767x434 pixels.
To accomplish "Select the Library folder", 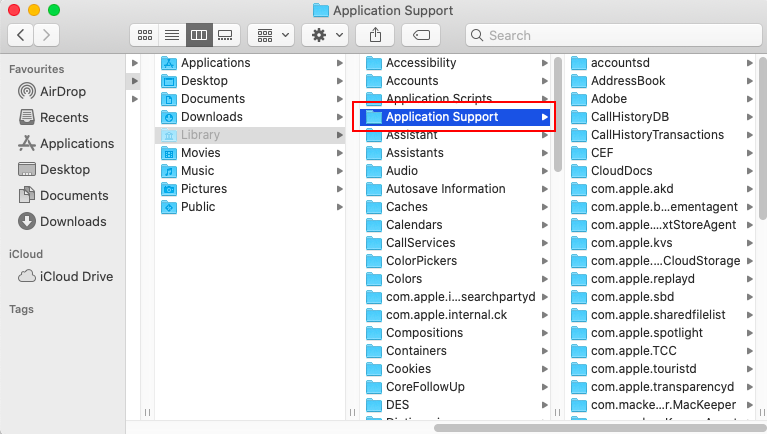I will [249, 135].
